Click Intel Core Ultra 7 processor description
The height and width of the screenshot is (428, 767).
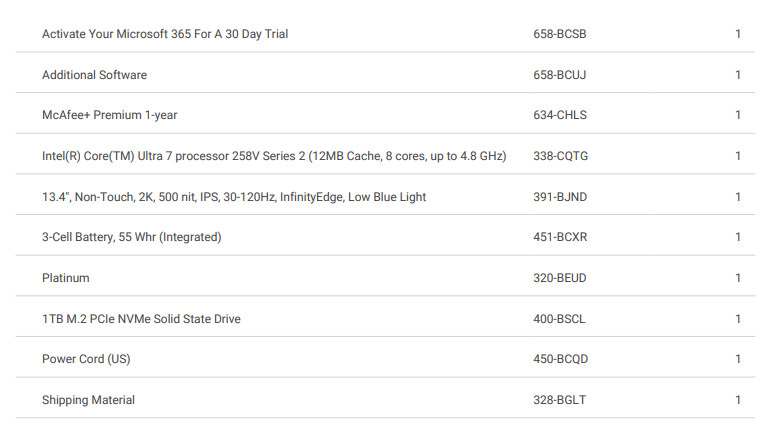(274, 156)
